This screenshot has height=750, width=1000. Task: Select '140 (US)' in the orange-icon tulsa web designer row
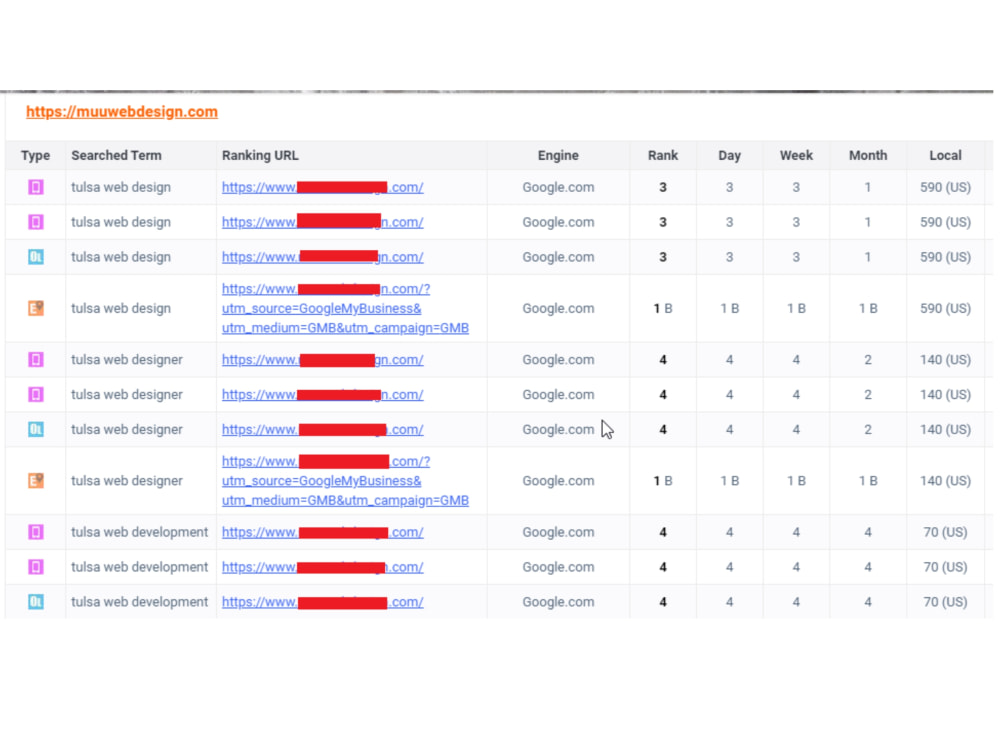click(x=945, y=480)
